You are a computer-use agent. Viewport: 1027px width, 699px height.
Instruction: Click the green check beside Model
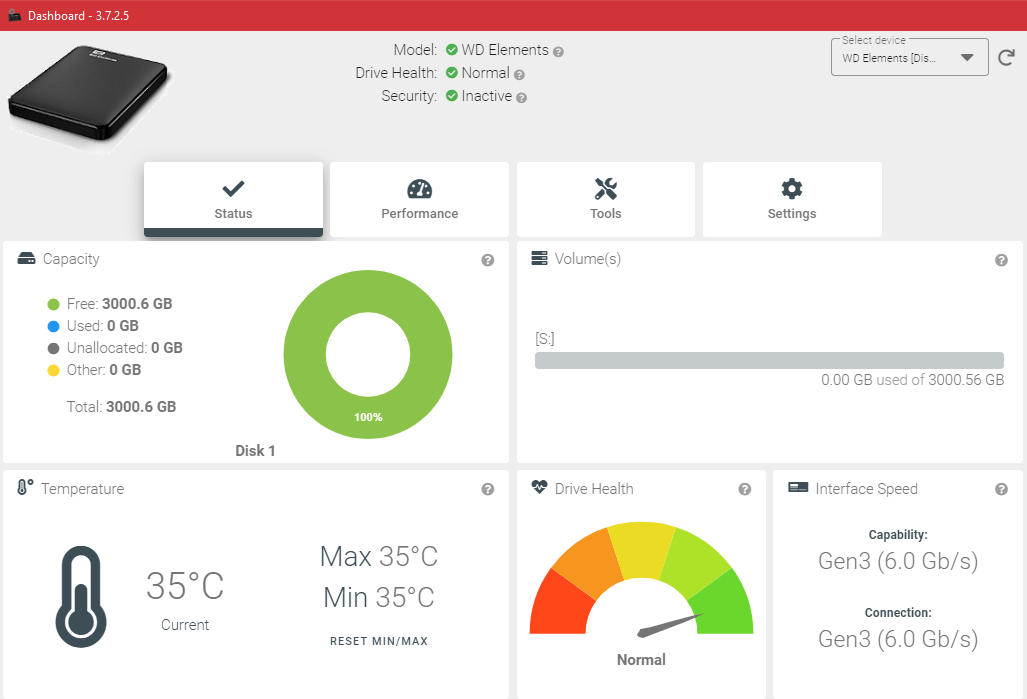(451, 50)
